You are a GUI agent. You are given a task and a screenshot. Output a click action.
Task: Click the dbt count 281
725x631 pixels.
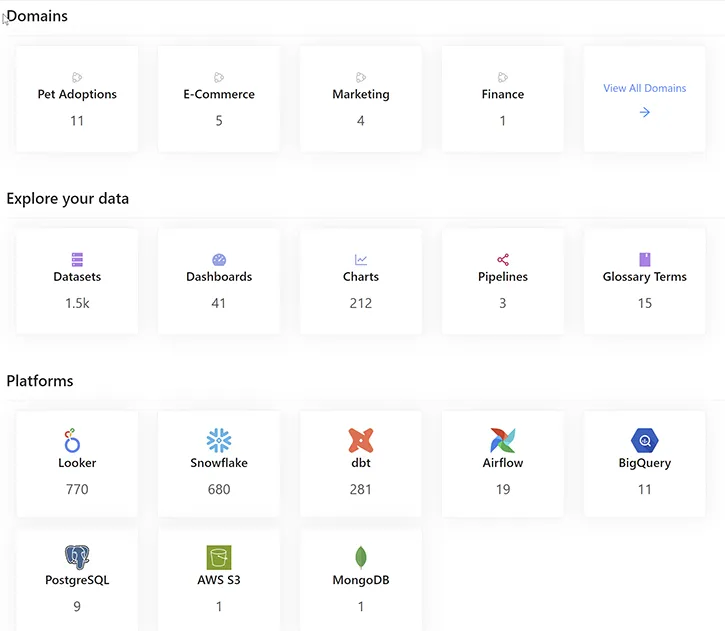(x=361, y=489)
